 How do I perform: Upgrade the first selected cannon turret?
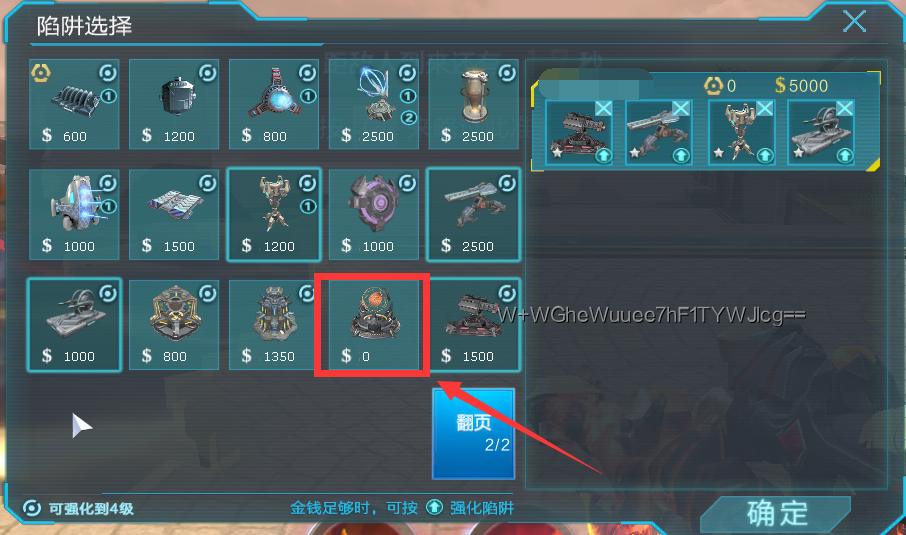click(603, 155)
